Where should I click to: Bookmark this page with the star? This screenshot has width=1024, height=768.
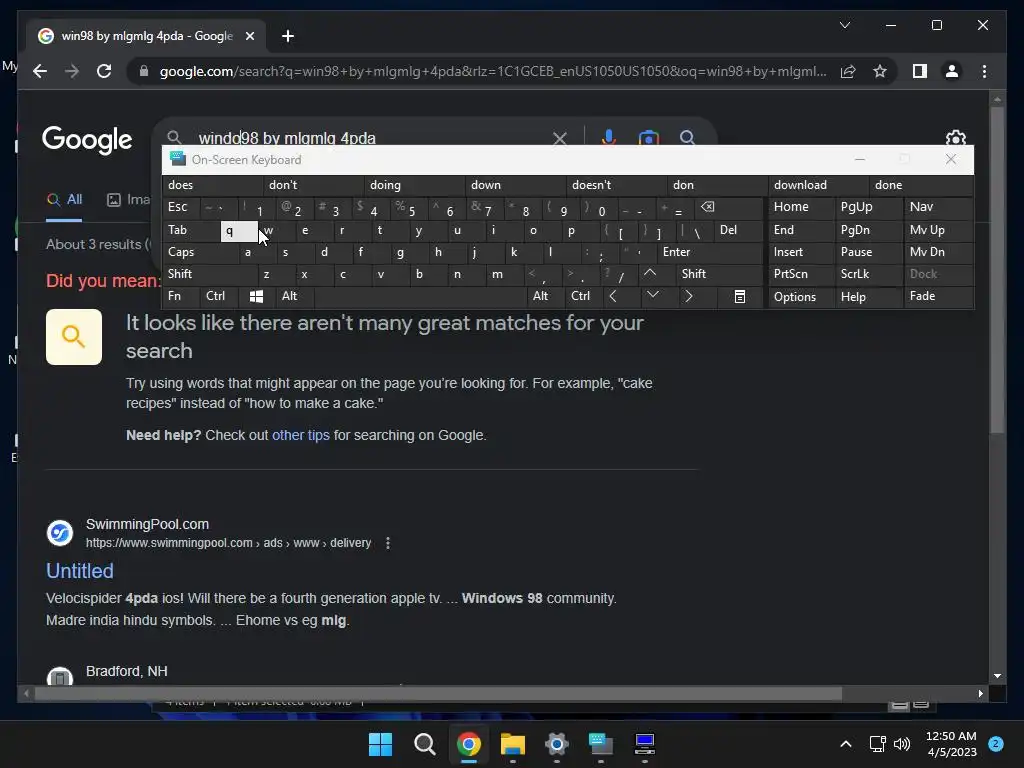point(880,71)
